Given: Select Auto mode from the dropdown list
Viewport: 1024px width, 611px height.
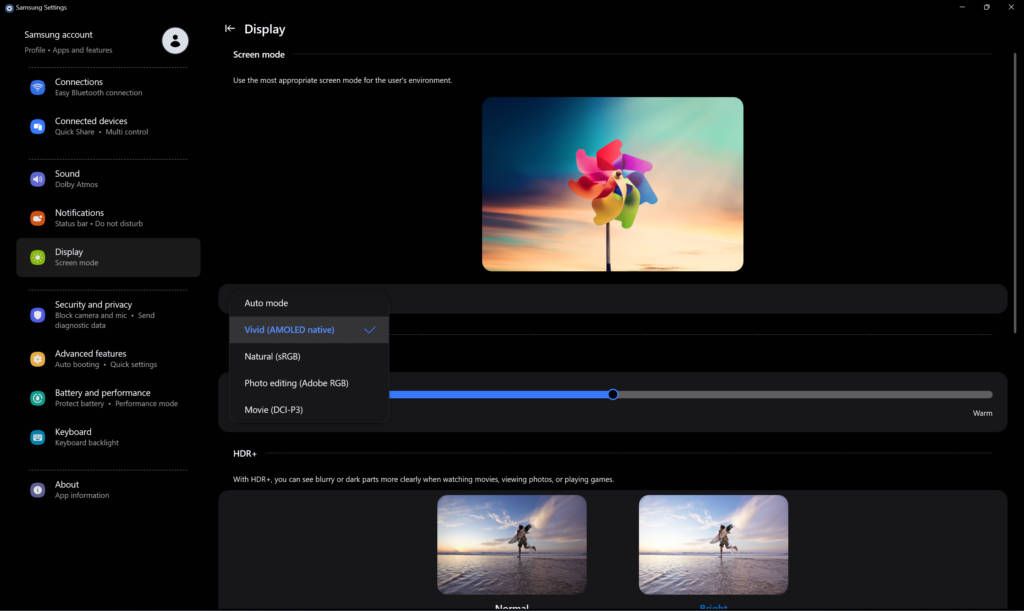Looking at the screenshot, I should 309,303.
